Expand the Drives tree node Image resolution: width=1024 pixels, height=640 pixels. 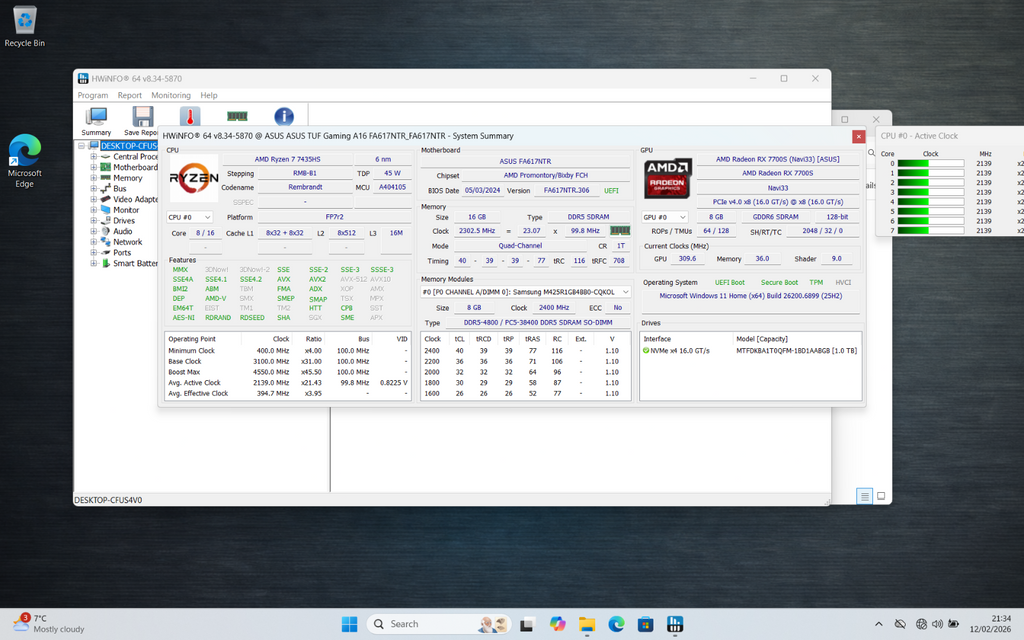click(94, 221)
